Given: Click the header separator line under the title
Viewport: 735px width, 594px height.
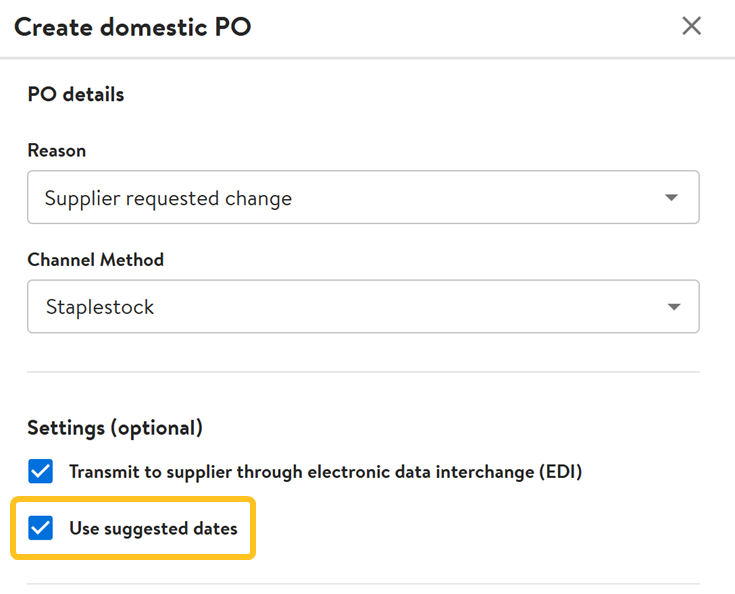Looking at the screenshot, I should [x=367, y=58].
